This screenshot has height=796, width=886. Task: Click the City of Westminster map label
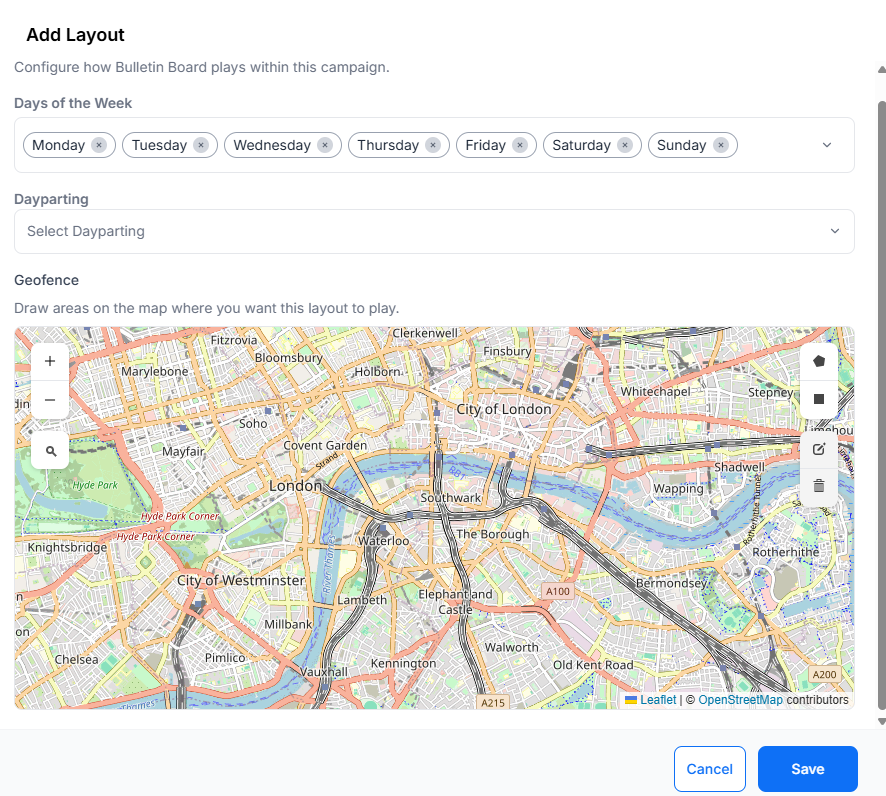(241, 580)
